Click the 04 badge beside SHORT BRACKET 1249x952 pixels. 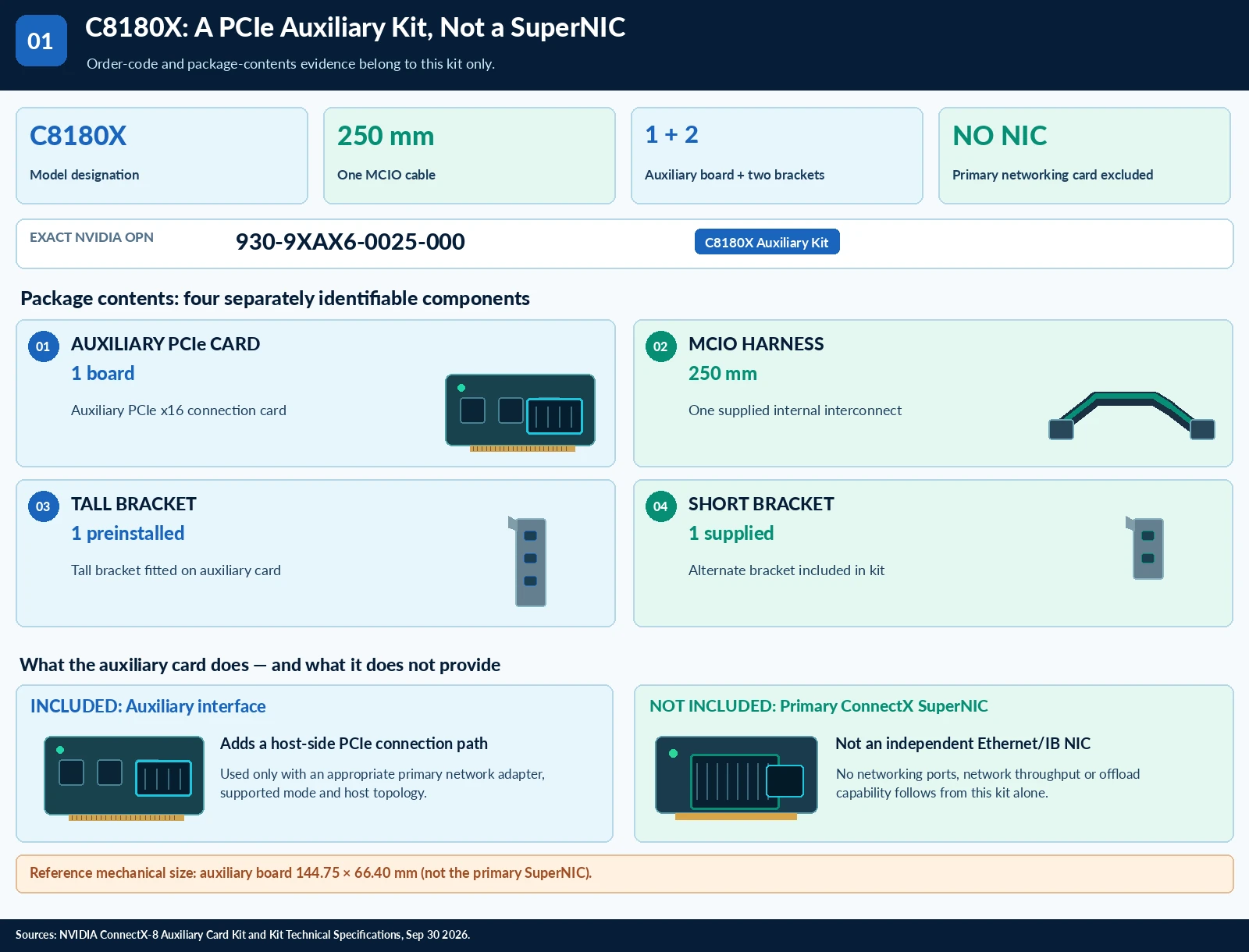[661, 506]
